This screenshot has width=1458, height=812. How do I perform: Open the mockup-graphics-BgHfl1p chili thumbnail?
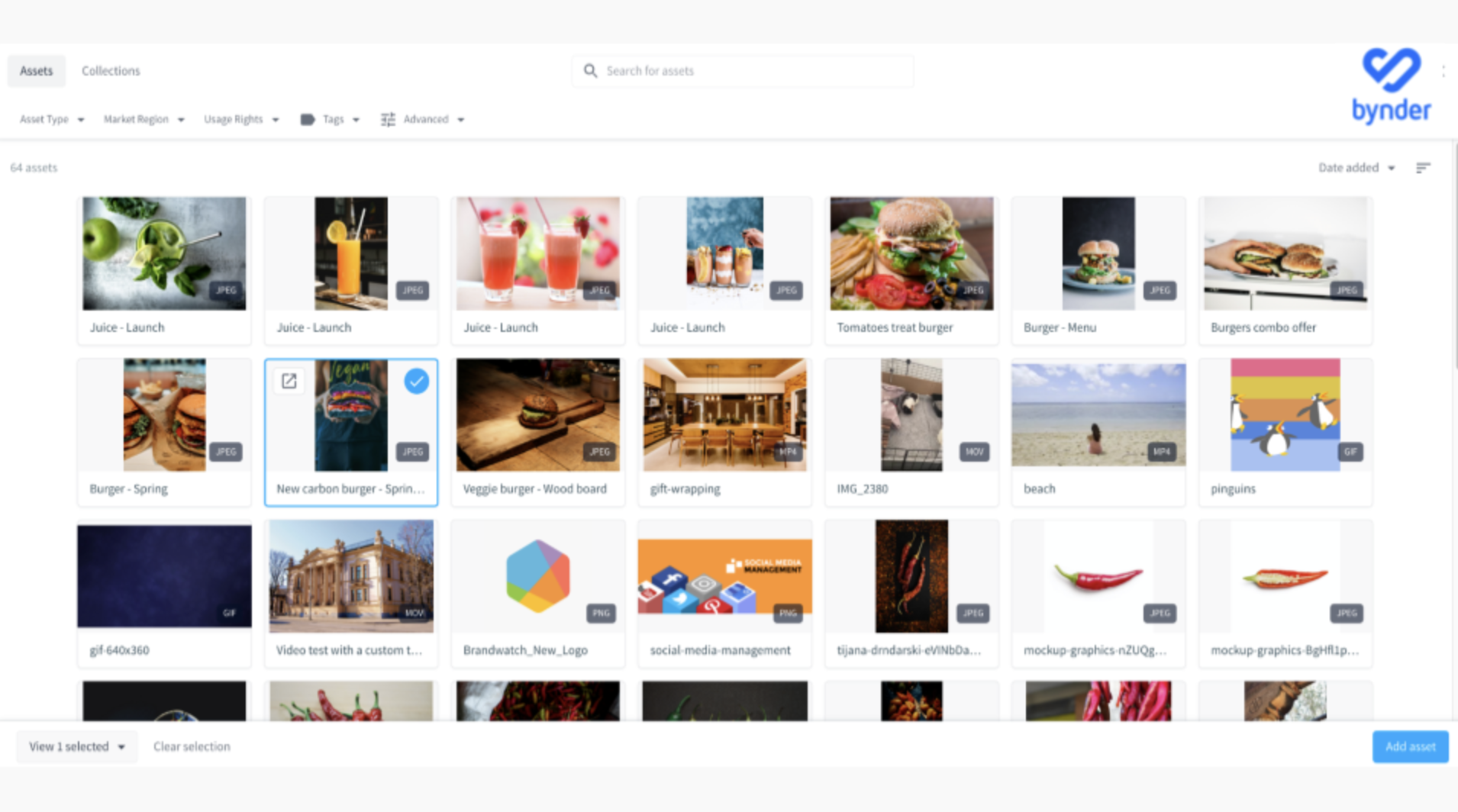click(1285, 576)
